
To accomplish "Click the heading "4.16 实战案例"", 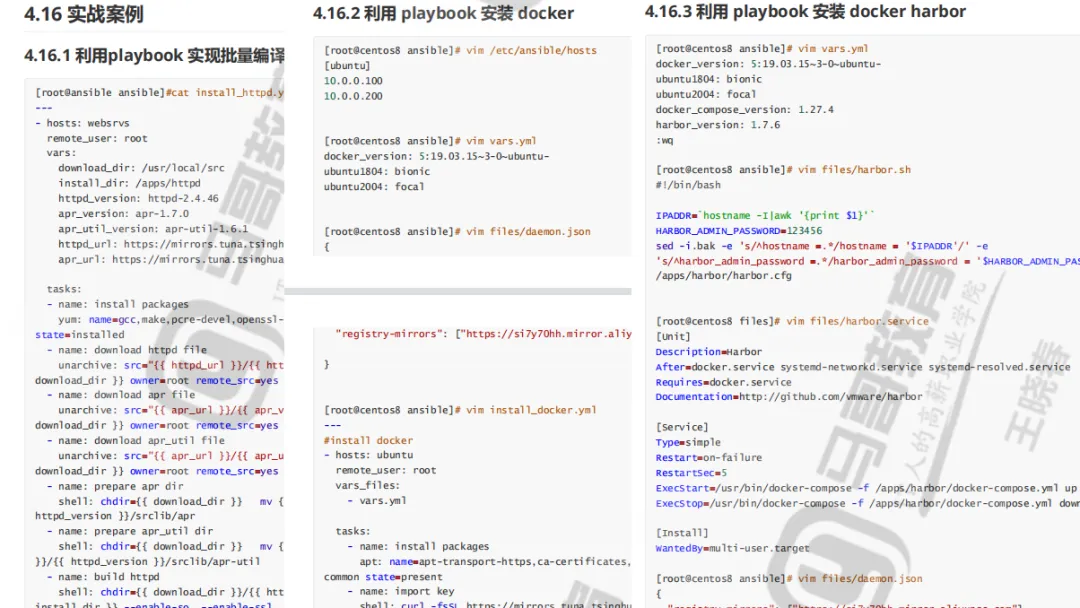I will [x=84, y=14].
